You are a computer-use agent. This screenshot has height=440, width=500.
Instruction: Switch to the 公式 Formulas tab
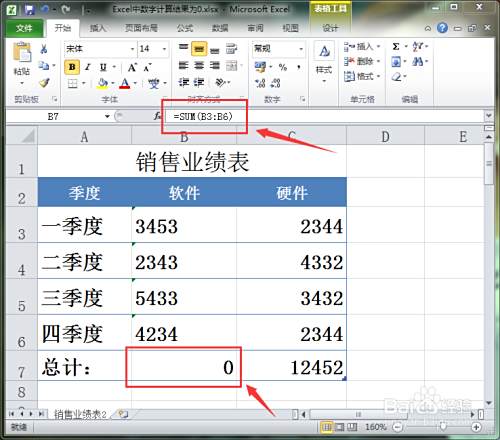coord(185,28)
